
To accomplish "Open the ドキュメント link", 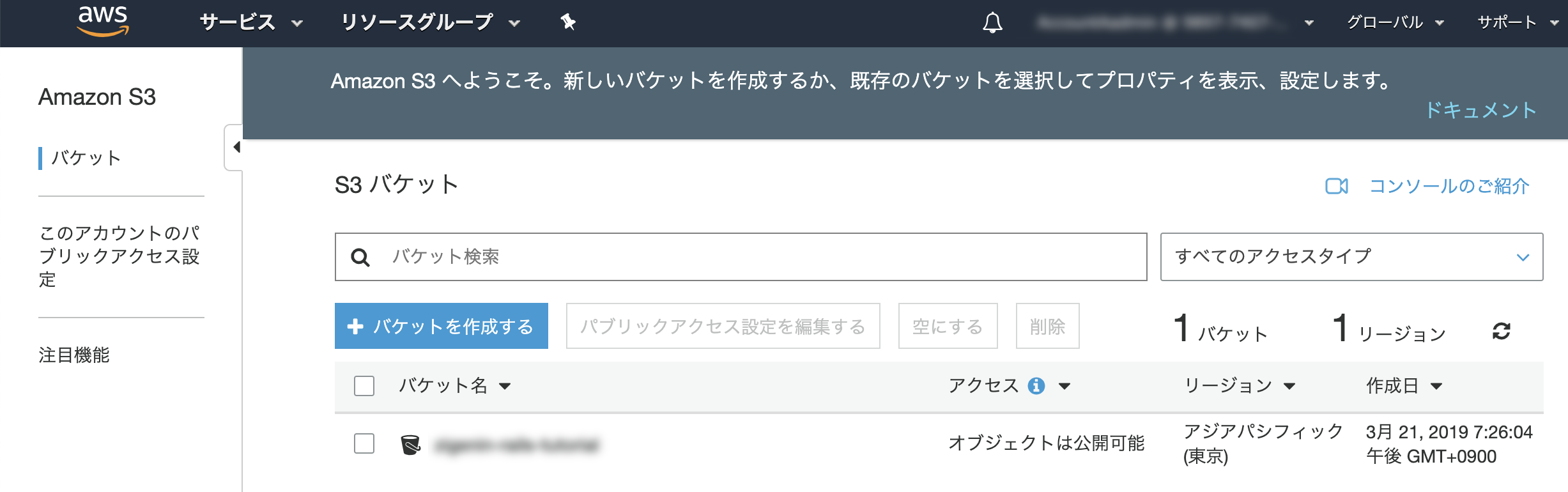I will (x=1481, y=110).
